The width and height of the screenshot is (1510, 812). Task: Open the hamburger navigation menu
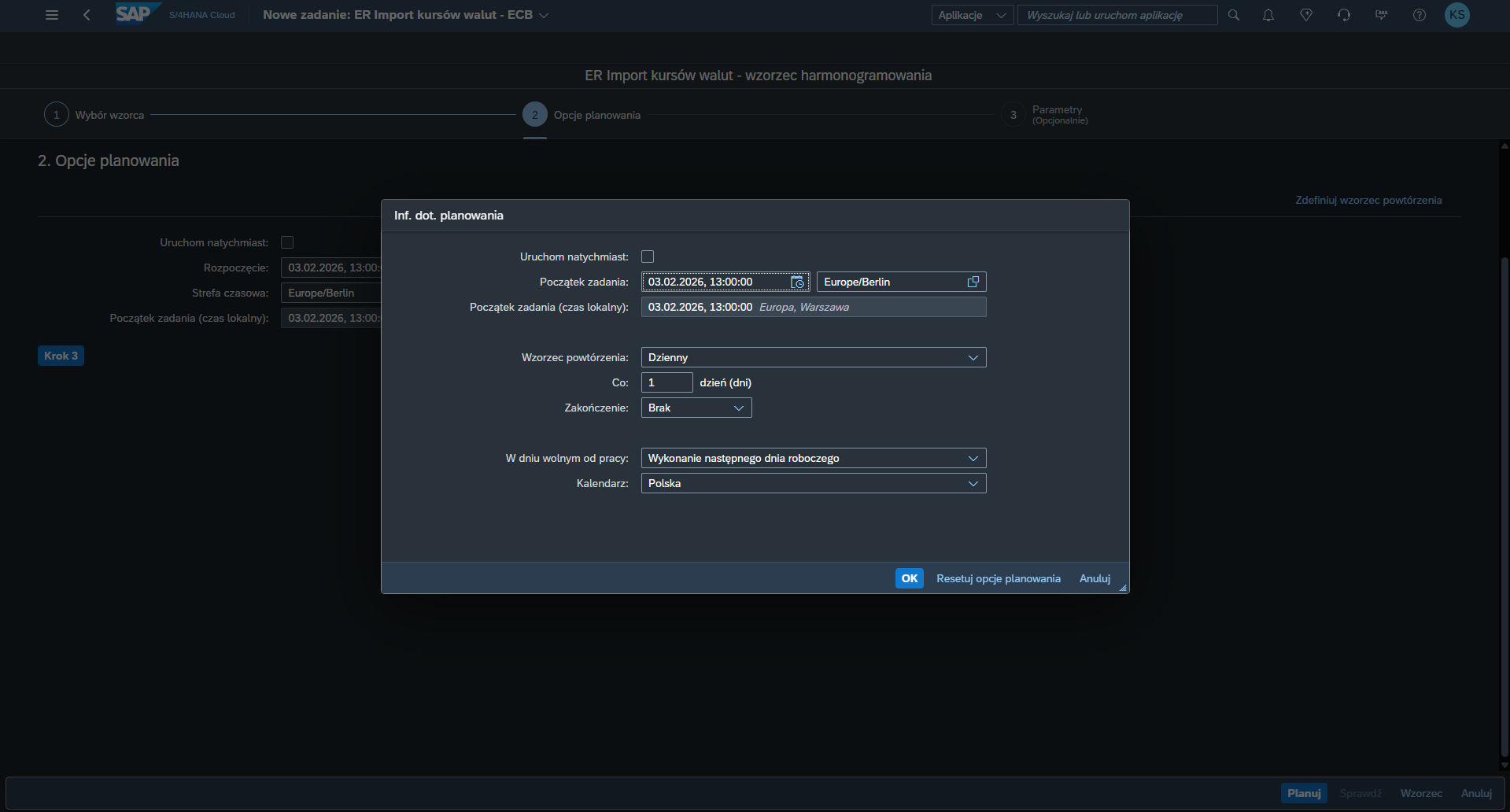pyautogui.click(x=52, y=15)
